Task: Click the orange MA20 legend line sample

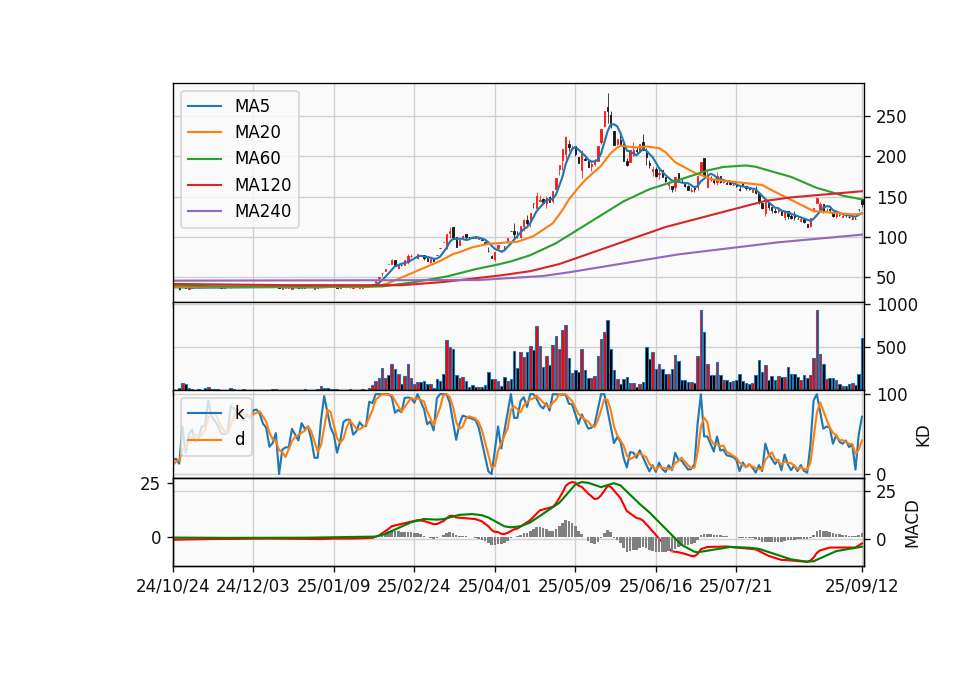Action: pos(204,132)
